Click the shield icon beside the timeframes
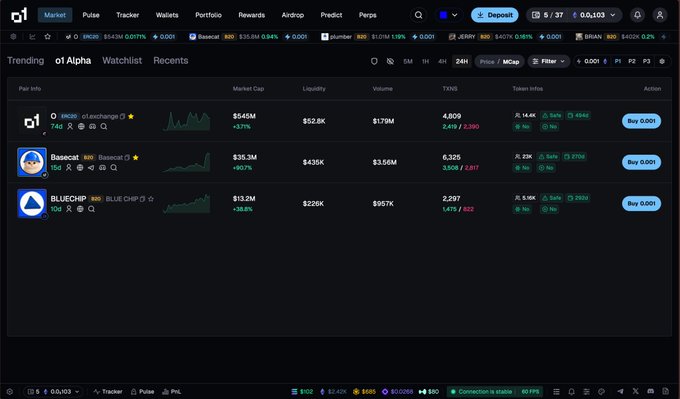Viewport: 680px width, 399px height. point(374,61)
